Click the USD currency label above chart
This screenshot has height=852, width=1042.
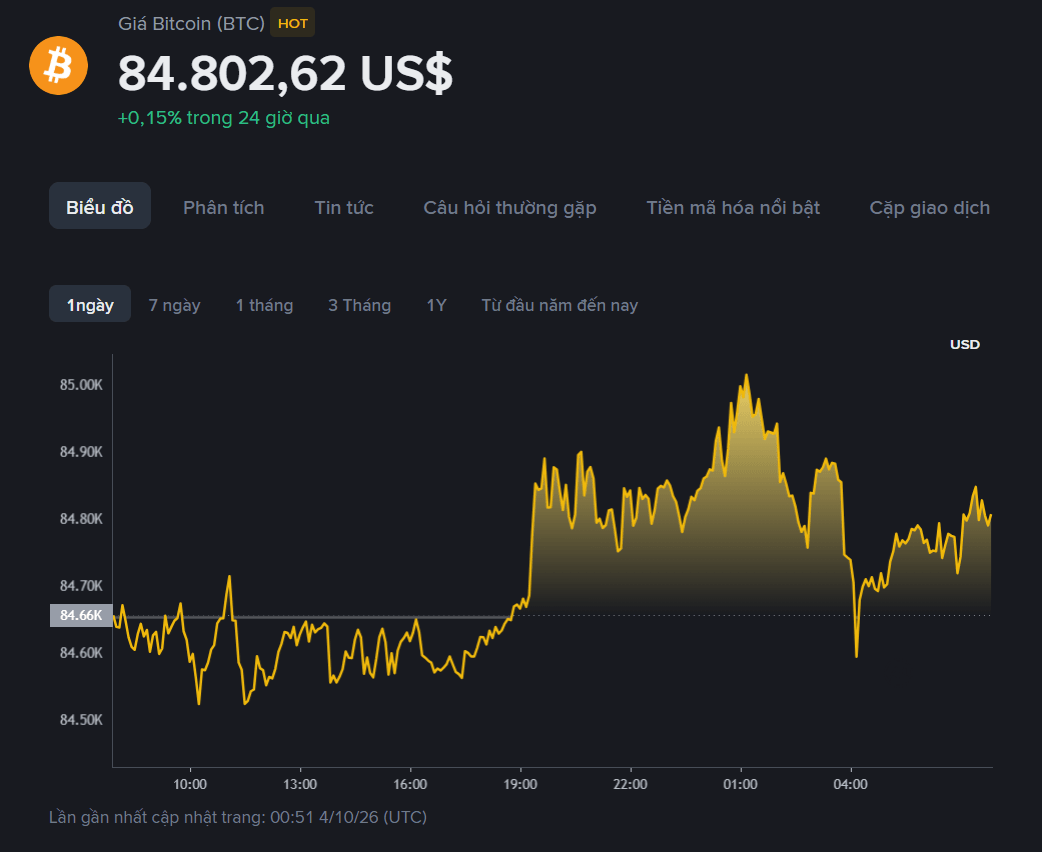(x=965, y=344)
